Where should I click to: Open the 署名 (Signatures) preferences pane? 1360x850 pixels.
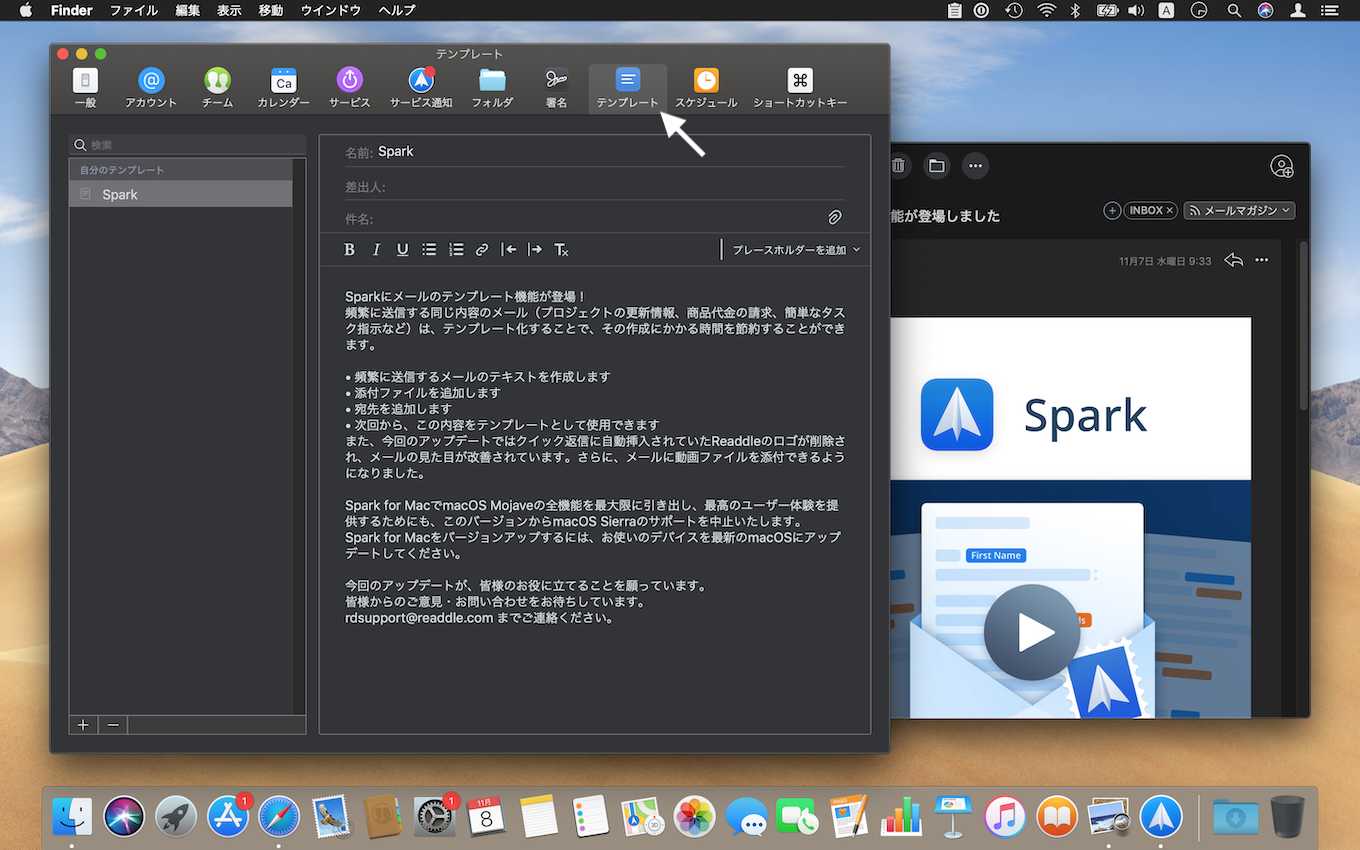click(556, 88)
